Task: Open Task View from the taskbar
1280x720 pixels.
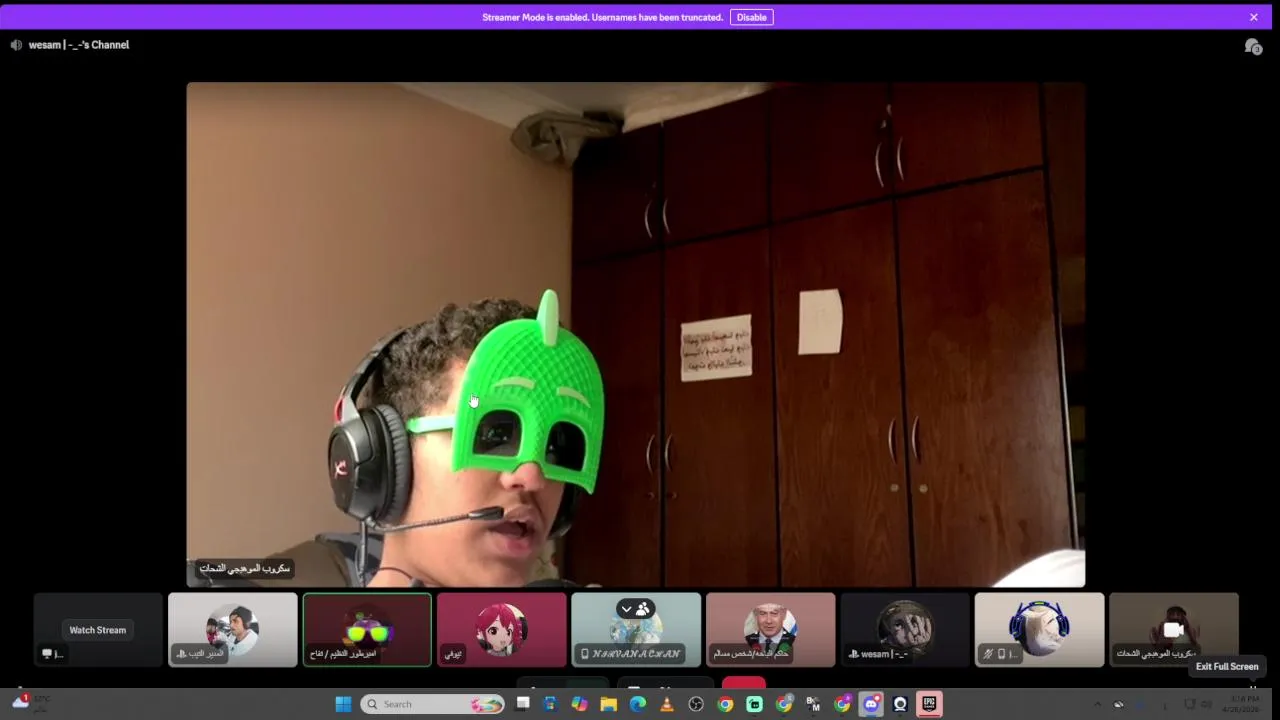Action: click(x=522, y=704)
